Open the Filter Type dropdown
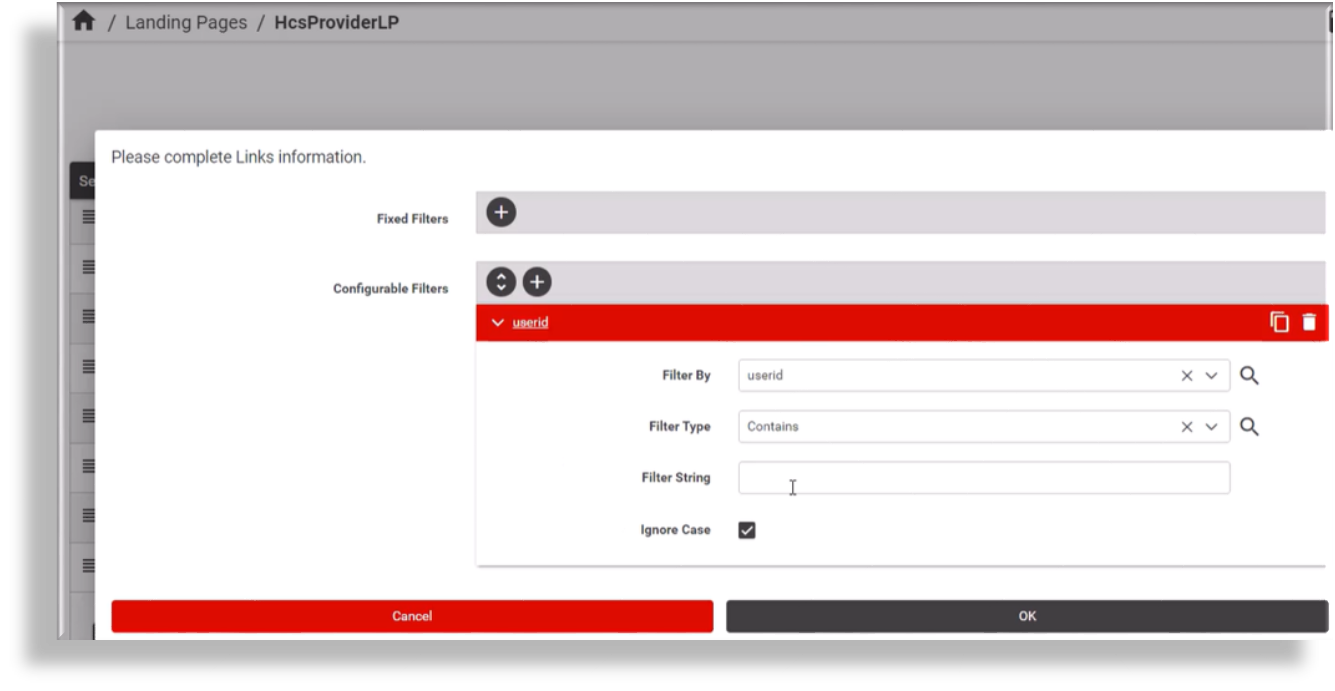 click(x=1209, y=426)
